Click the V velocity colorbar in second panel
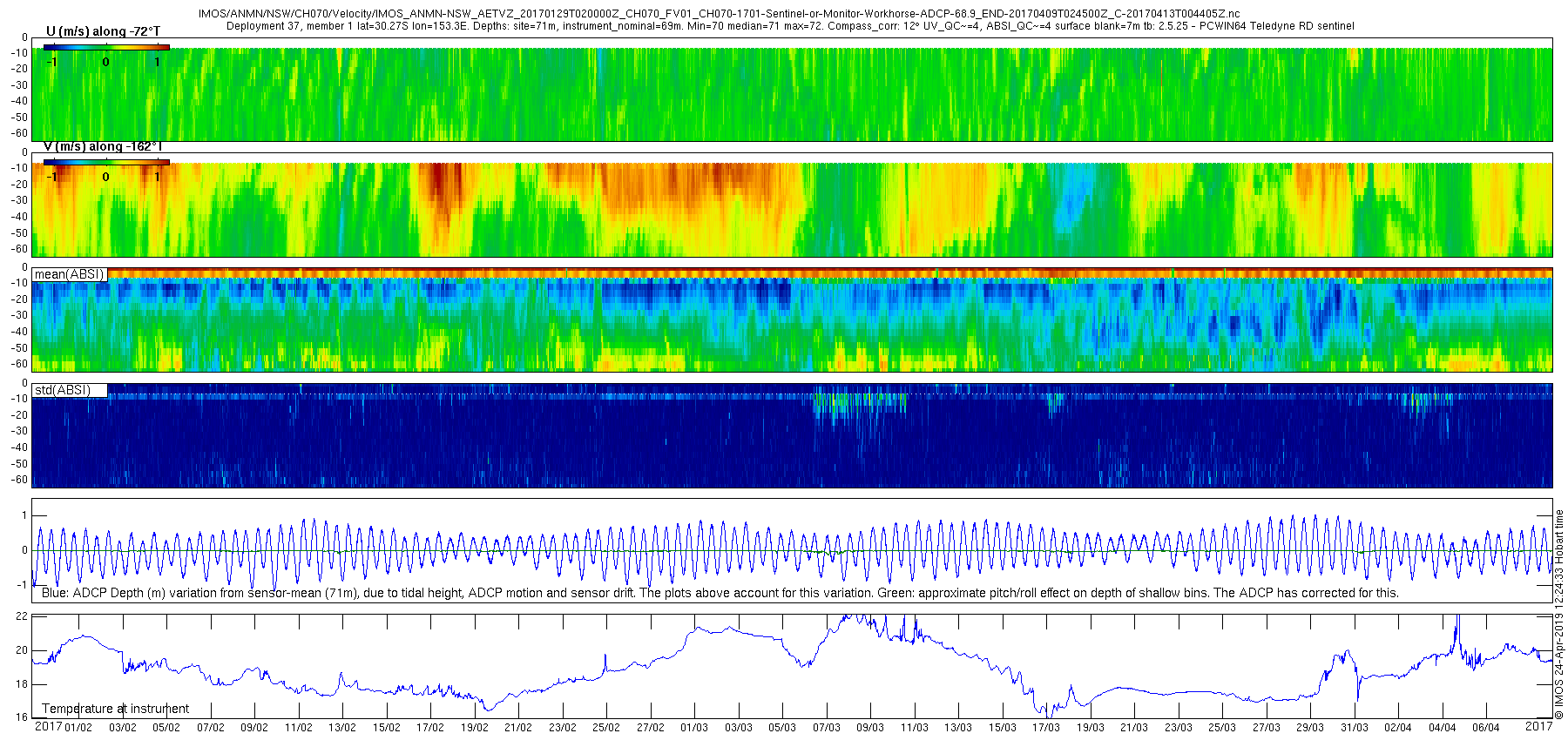The image size is (1568, 740). pos(106,162)
